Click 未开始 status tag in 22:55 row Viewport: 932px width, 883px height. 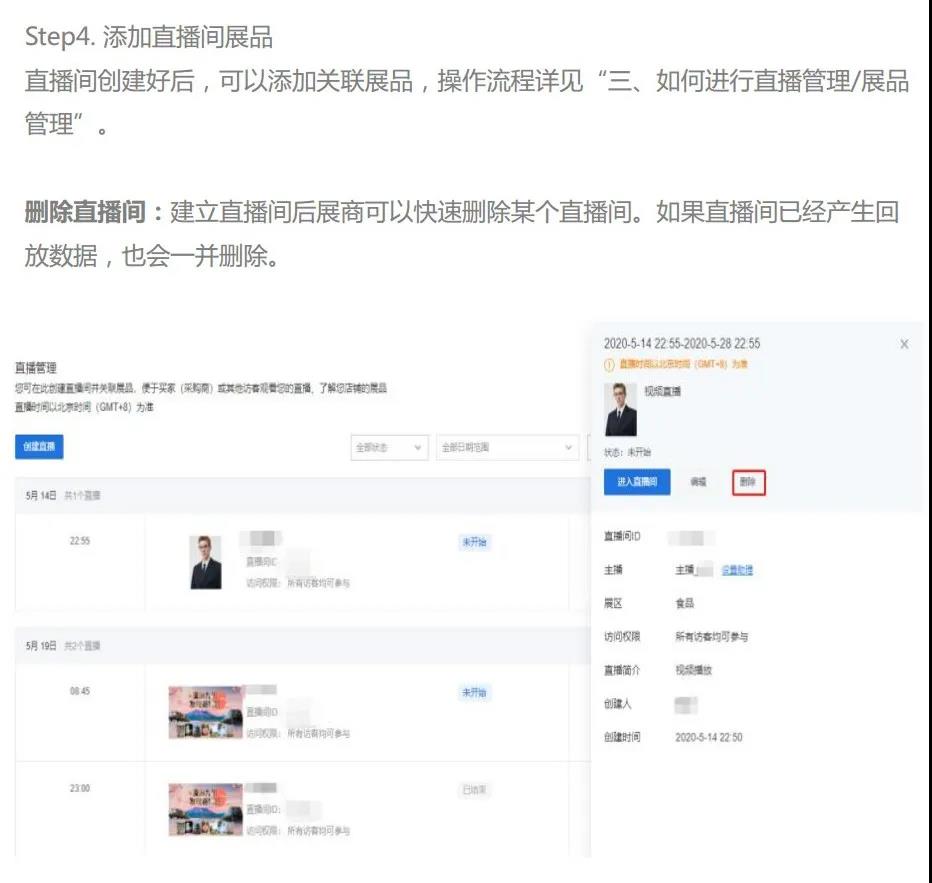click(474, 542)
